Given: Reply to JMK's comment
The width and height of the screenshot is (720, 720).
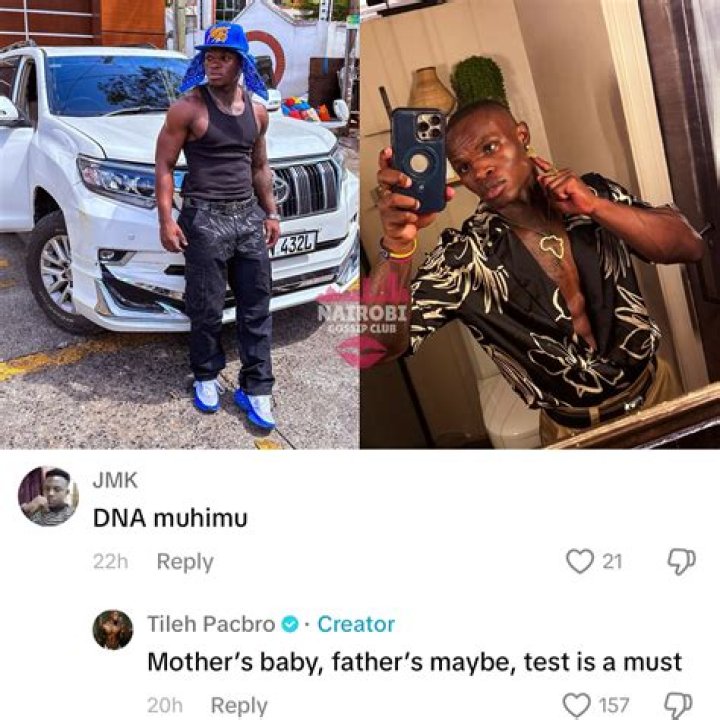Looking at the screenshot, I should [x=185, y=562].
